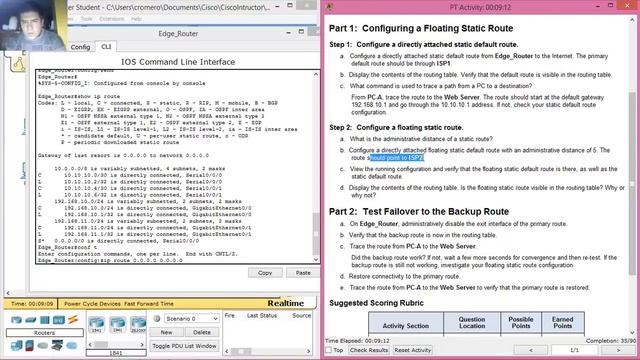
Task: Select the Connections lightning bolt icon
Action: [73, 320]
